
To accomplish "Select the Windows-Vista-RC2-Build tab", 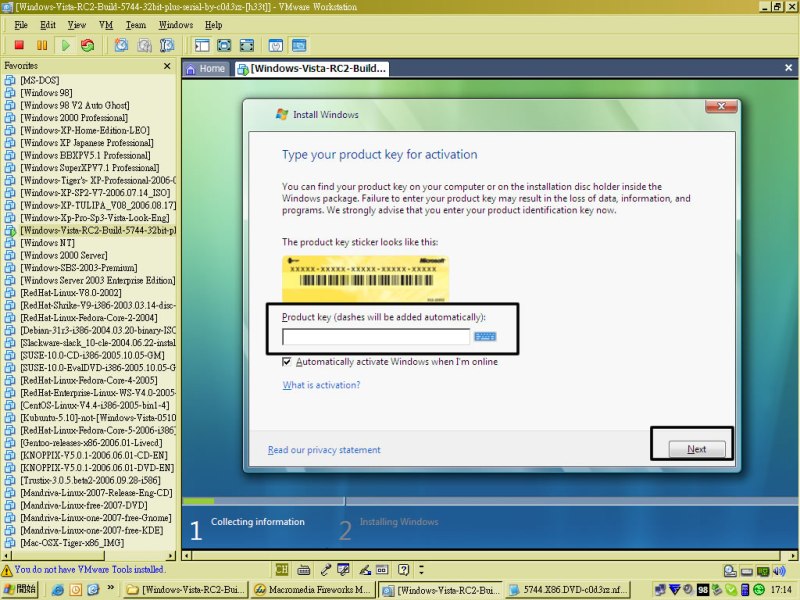I will 312,69.
